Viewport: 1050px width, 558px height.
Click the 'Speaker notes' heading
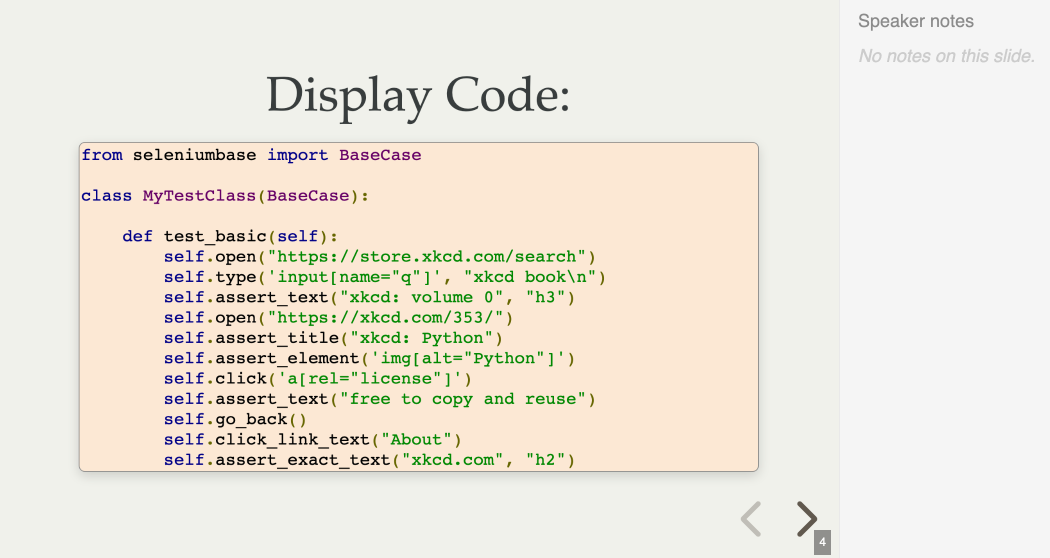(915, 21)
